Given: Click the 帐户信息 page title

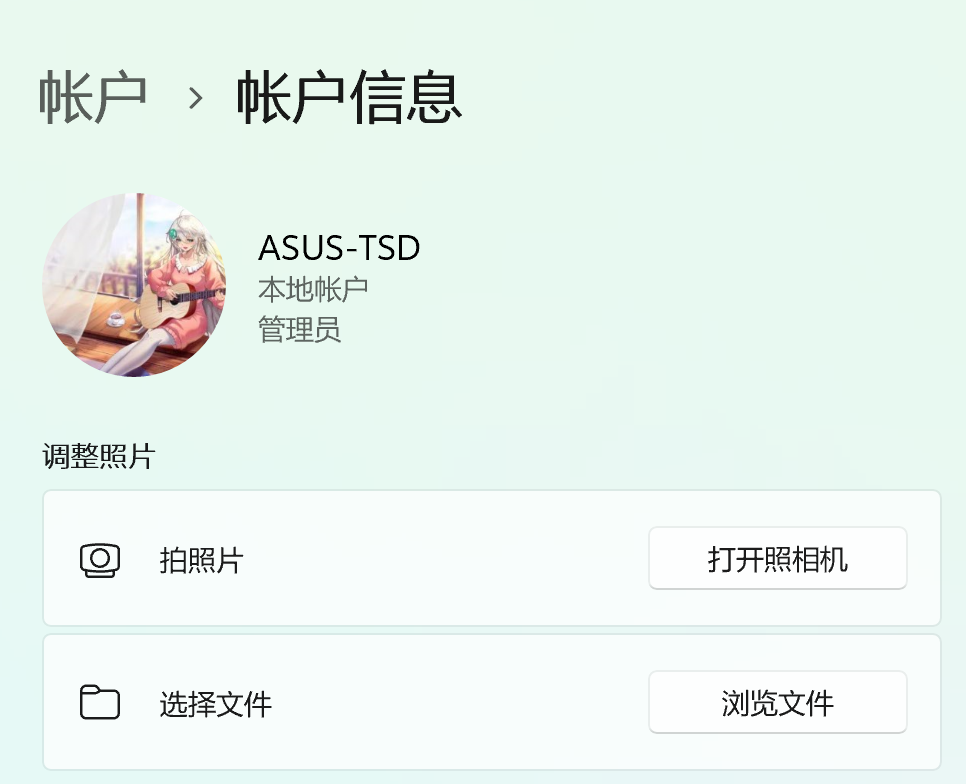Looking at the screenshot, I should pyautogui.click(x=349, y=98).
